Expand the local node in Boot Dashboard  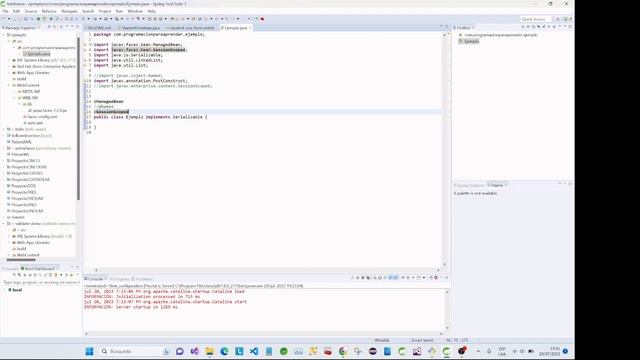tap(4, 290)
